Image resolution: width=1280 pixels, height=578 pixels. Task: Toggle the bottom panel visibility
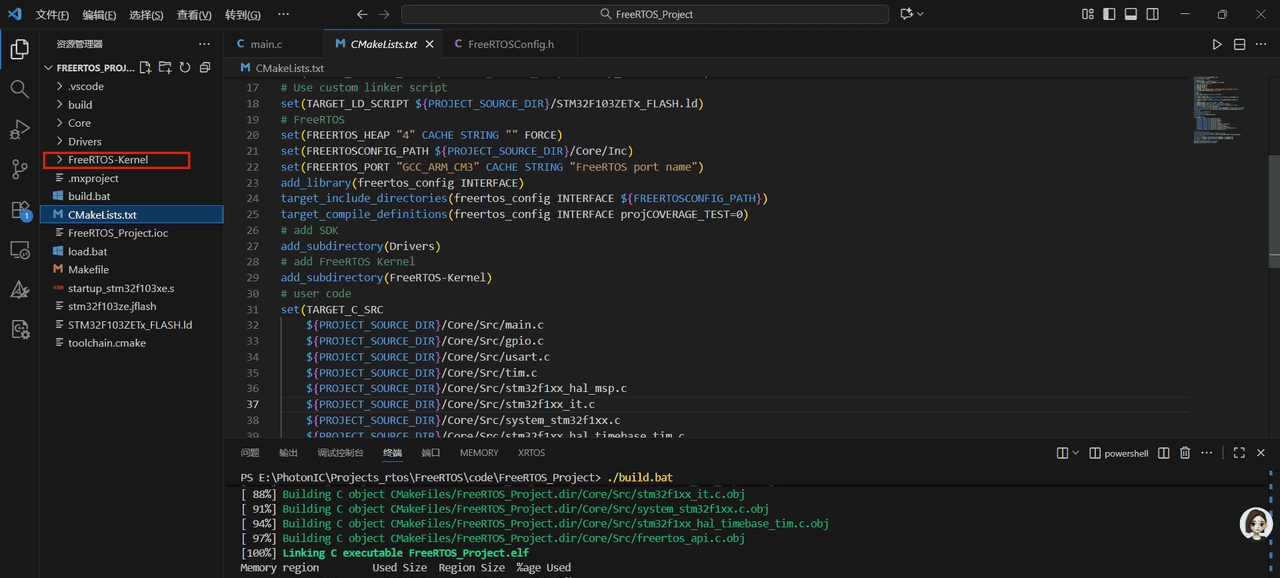[1131, 14]
